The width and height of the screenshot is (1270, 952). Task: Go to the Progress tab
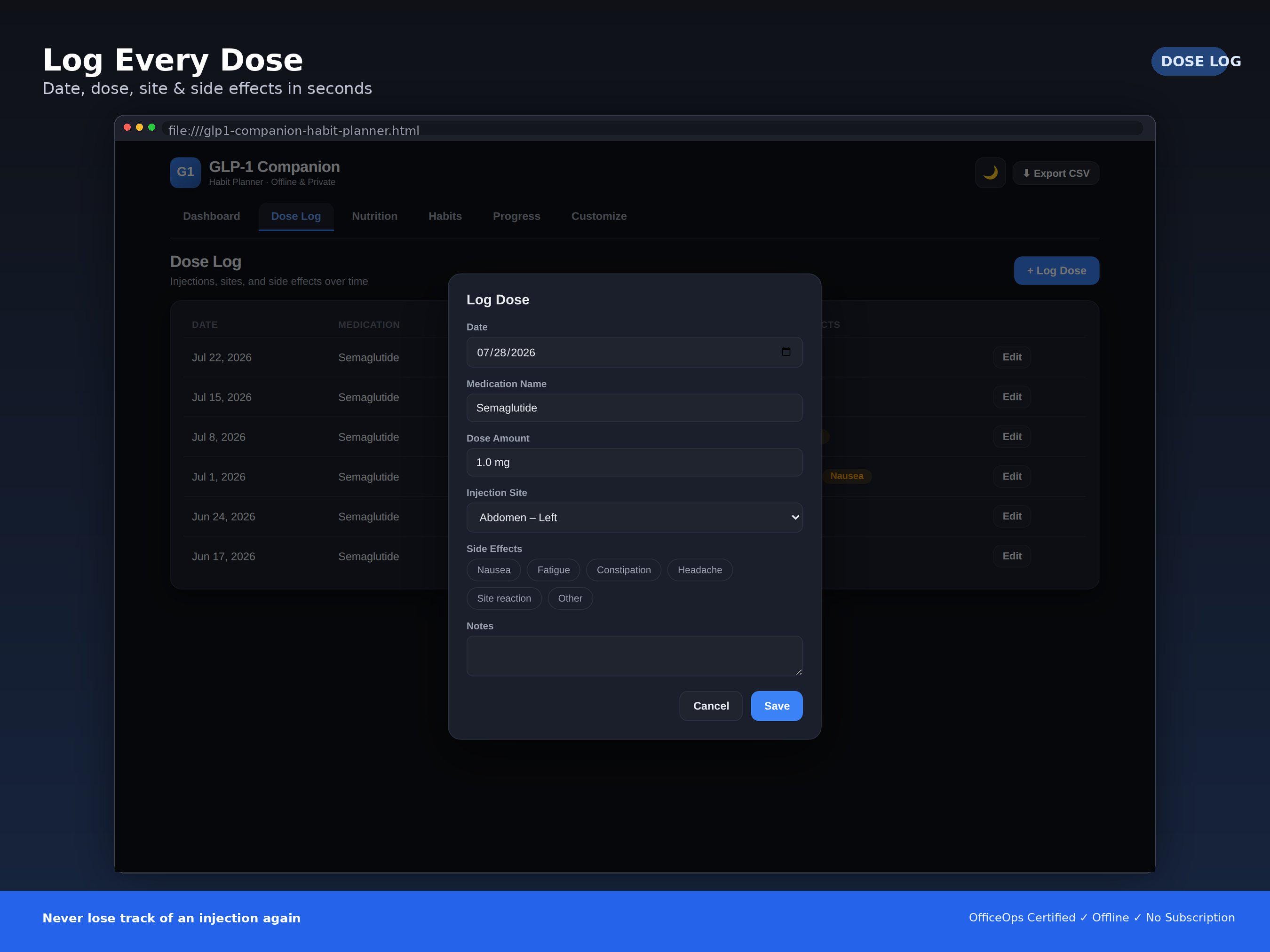tap(516, 216)
